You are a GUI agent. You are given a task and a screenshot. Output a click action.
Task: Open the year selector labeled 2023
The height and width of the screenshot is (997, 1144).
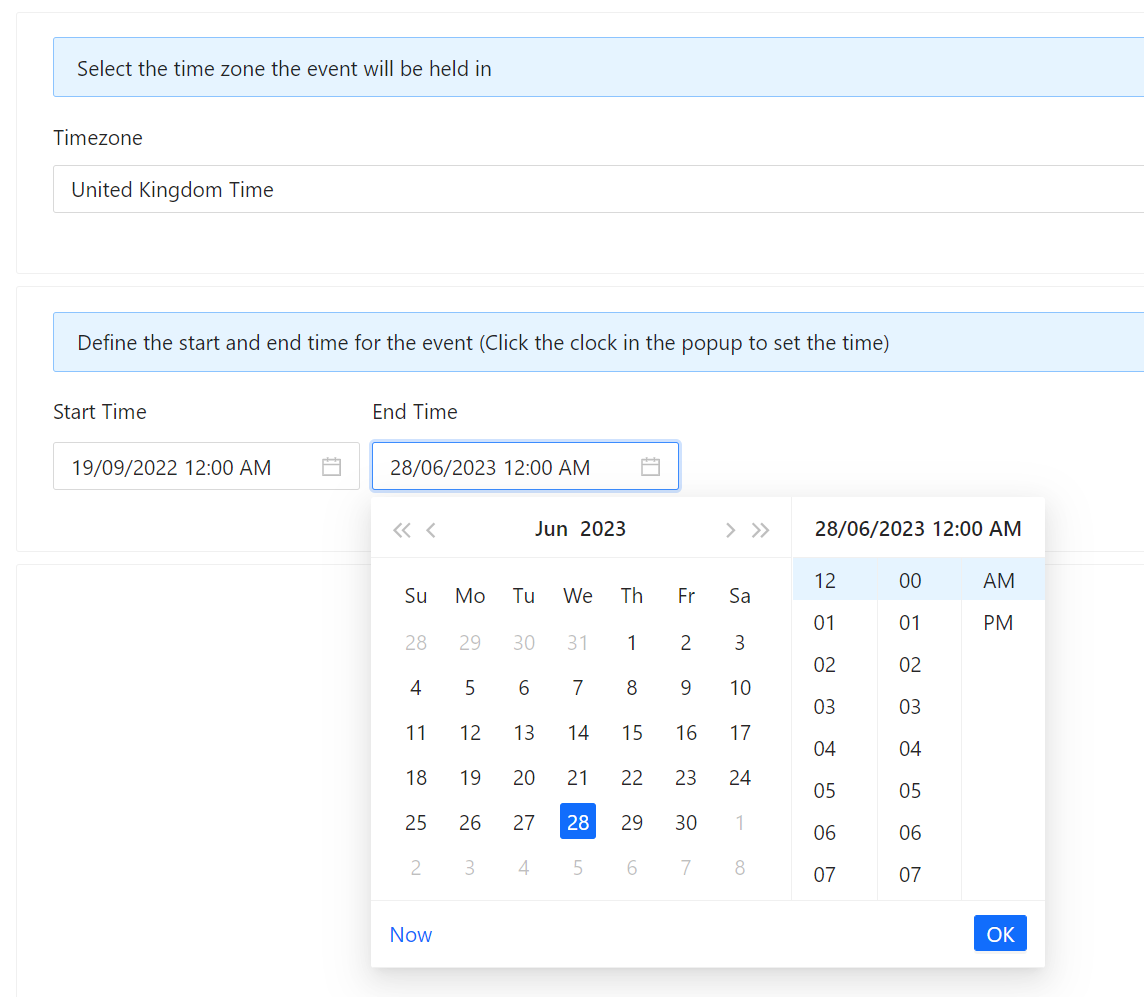(603, 529)
